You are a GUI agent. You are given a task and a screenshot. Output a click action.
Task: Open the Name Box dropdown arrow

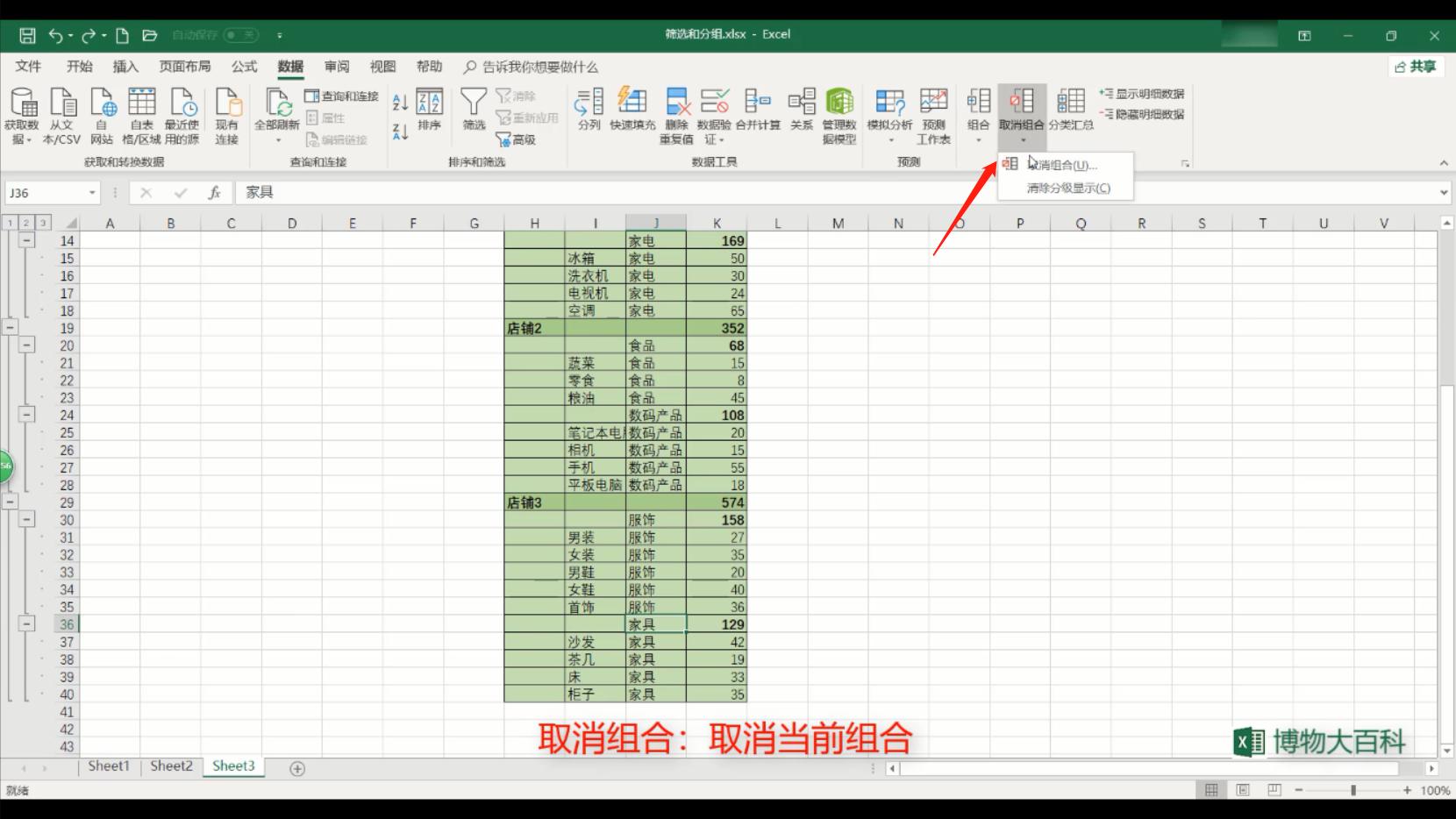click(91, 192)
